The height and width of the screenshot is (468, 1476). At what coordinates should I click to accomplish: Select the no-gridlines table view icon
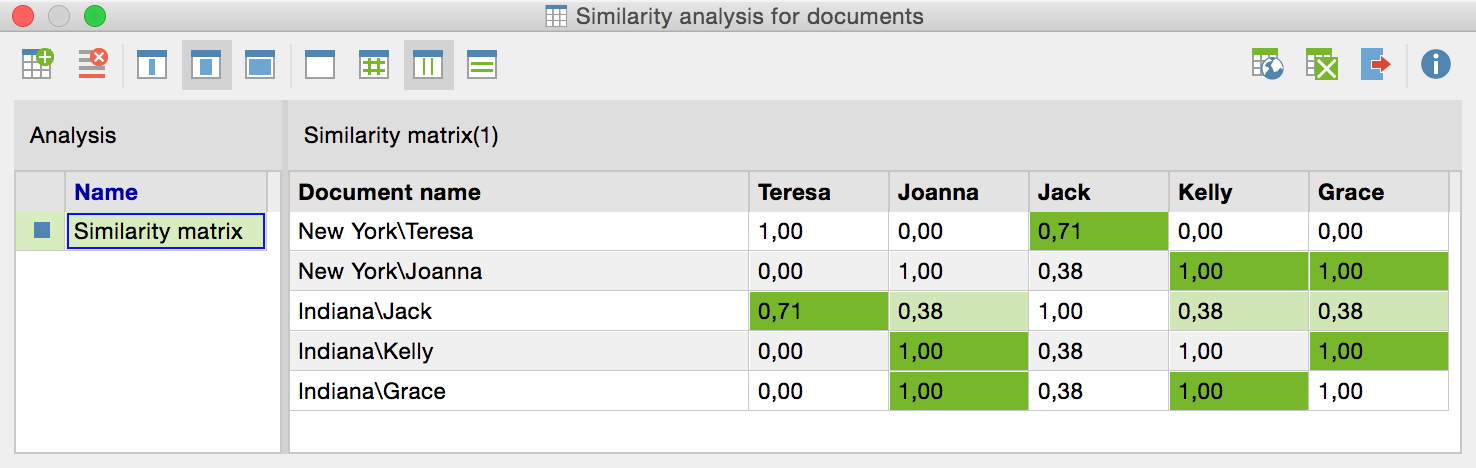(x=320, y=65)
